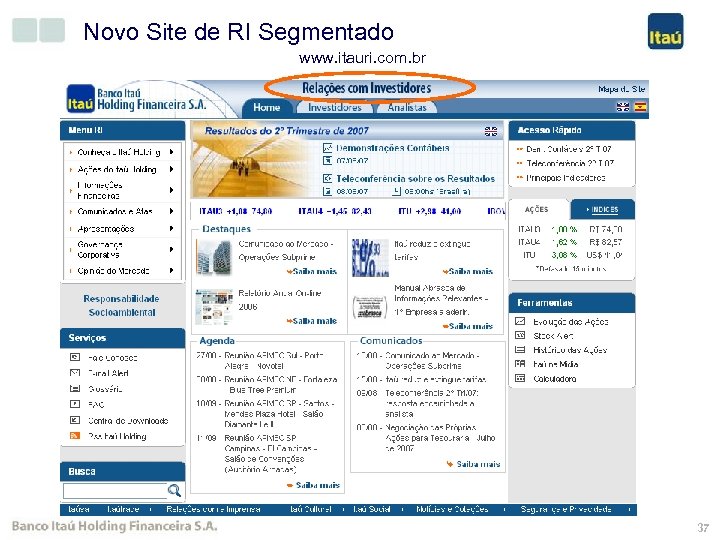Click Saiba mais in Agenda section
Viewport: 720px width, 540px height.
(314, 485)
